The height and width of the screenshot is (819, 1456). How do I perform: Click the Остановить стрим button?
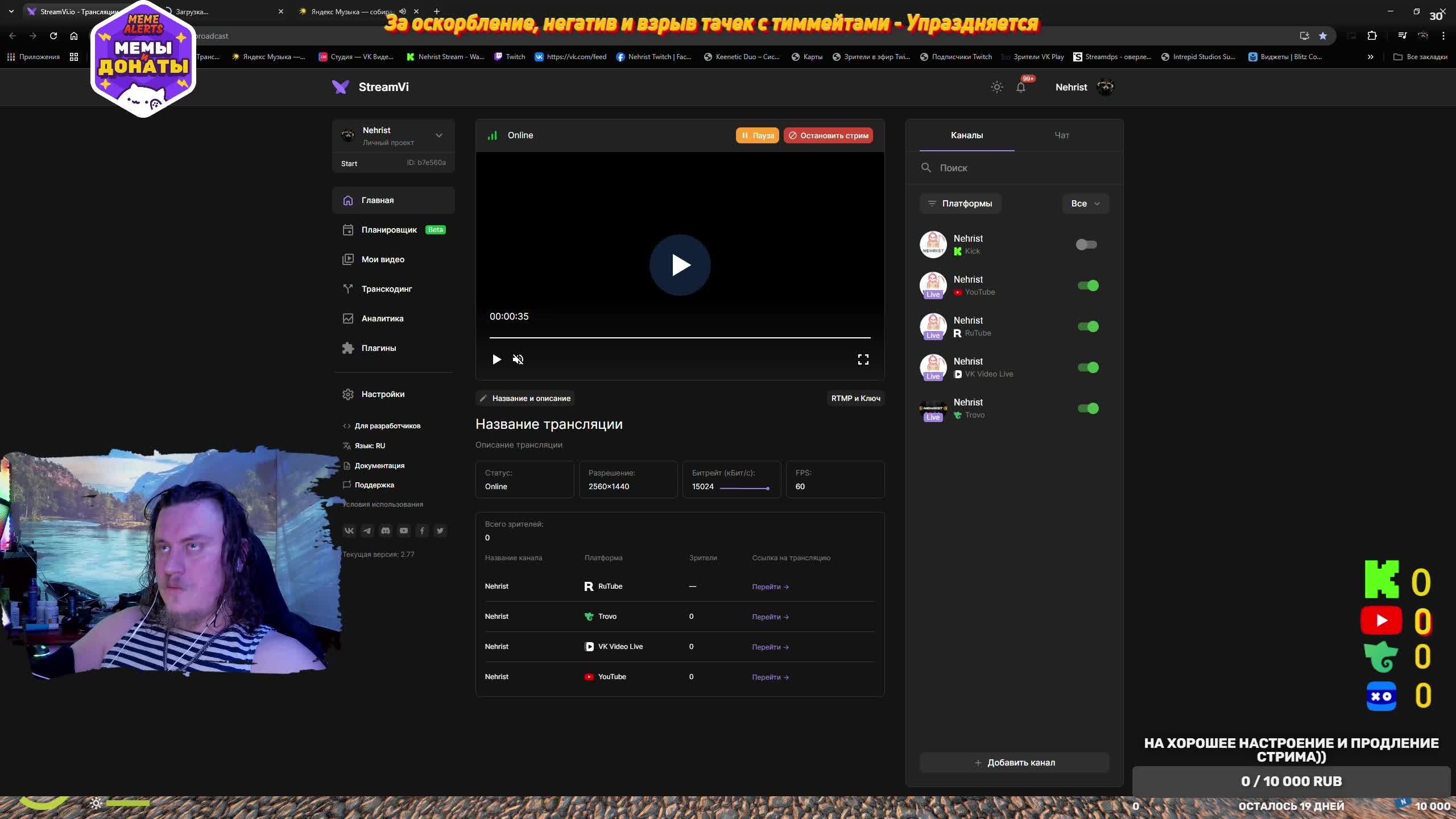tap(828, 135)
